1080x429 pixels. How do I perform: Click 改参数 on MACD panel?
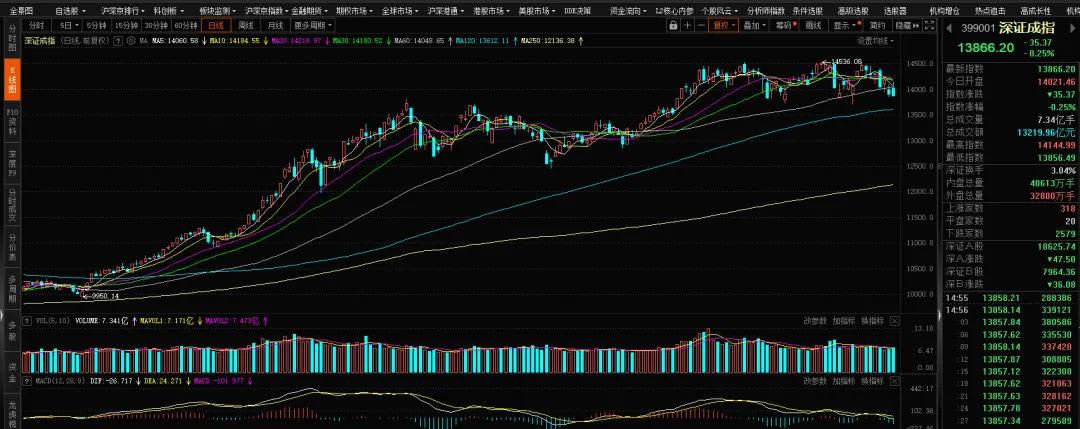[815, 381]
